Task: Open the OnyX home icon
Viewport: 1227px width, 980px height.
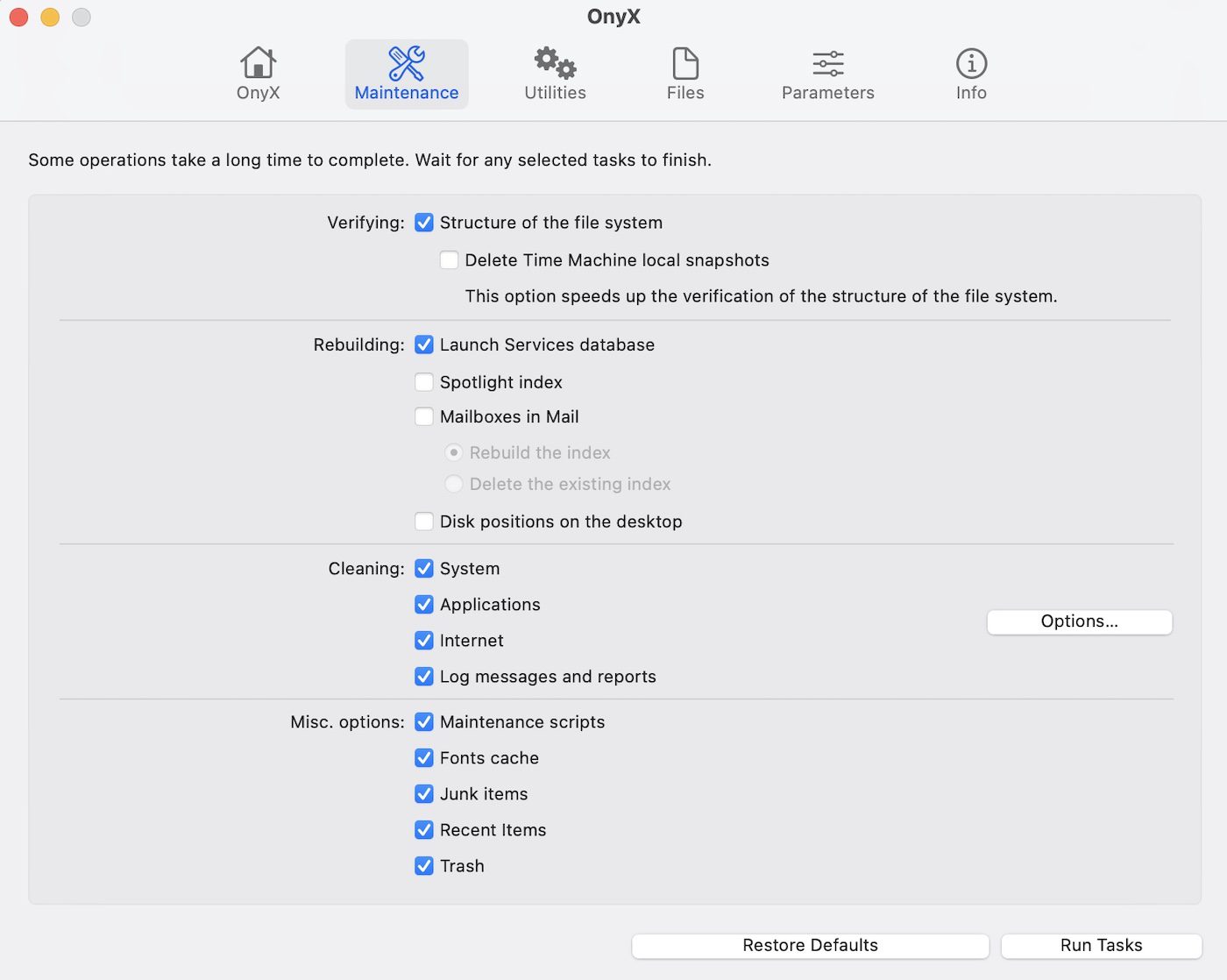Action: (x=258, y=64)
